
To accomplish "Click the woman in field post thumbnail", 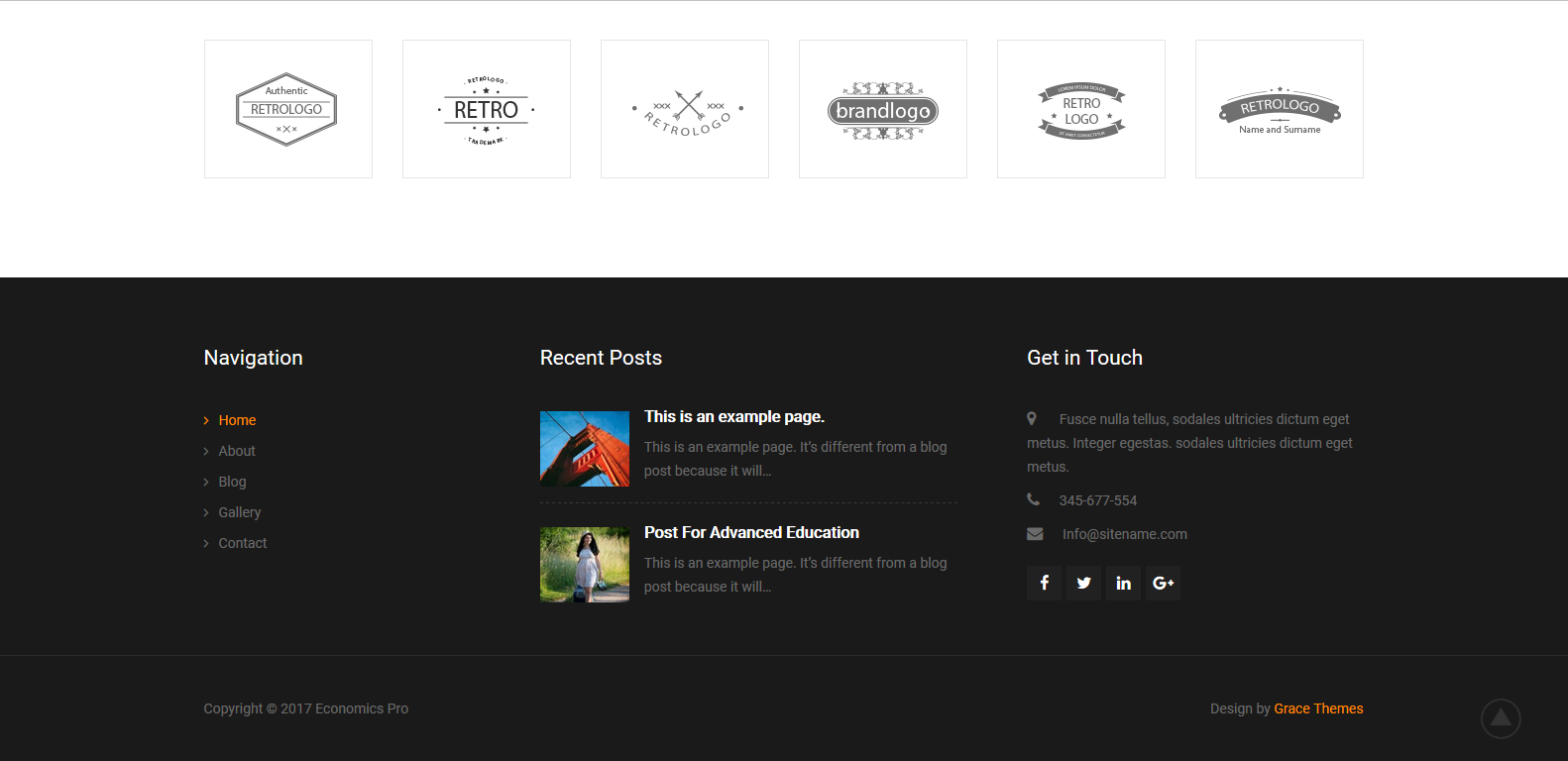I will [585, 565].
